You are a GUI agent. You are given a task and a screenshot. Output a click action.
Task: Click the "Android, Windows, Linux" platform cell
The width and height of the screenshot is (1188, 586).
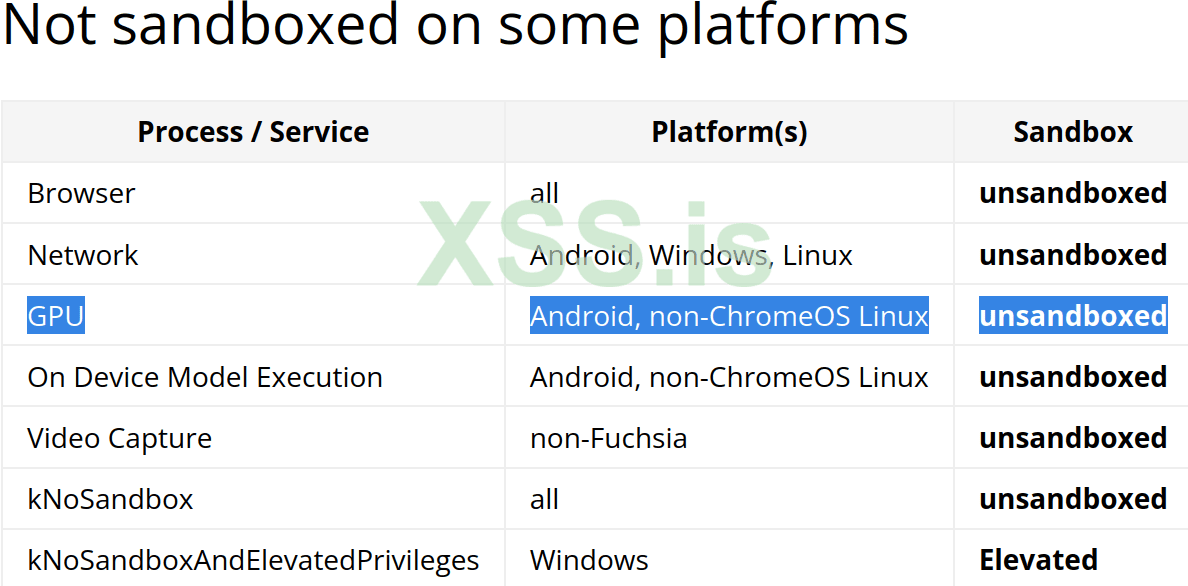pyautogui.click(x=691, y=255)
